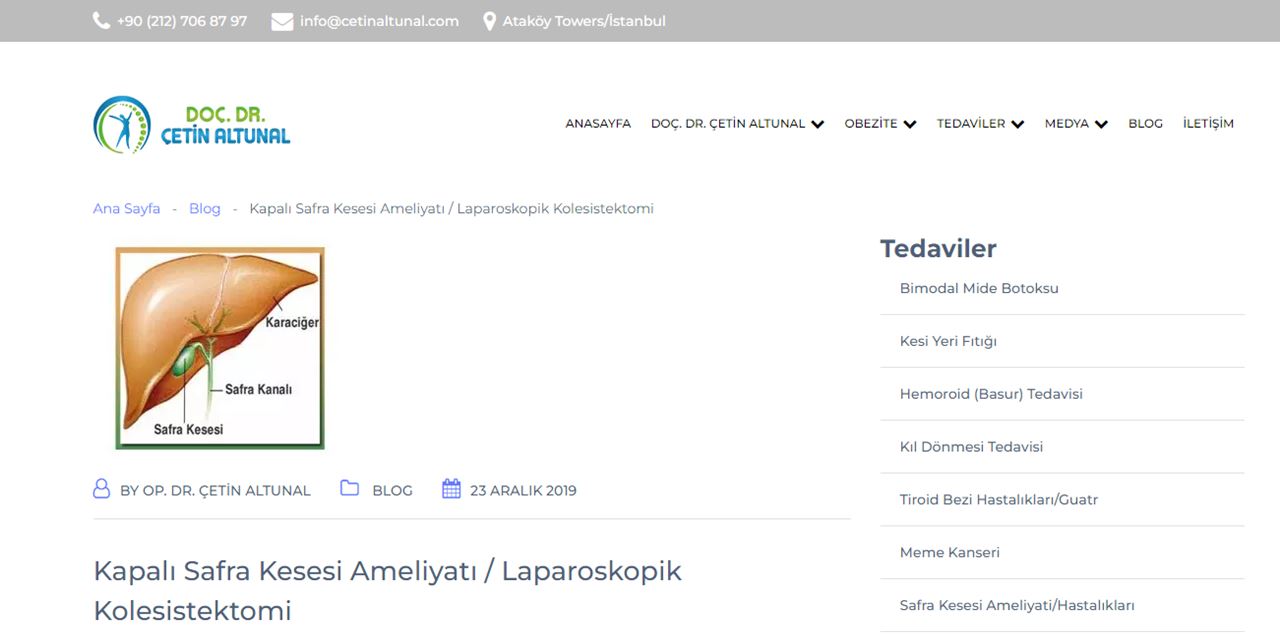1280x640 pixels.
Task: Click the location pin icon
Action: pos(489,21)
